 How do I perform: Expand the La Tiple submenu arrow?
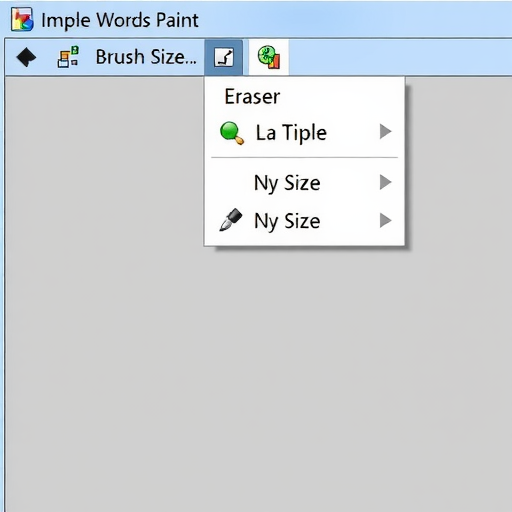[385, 131]
